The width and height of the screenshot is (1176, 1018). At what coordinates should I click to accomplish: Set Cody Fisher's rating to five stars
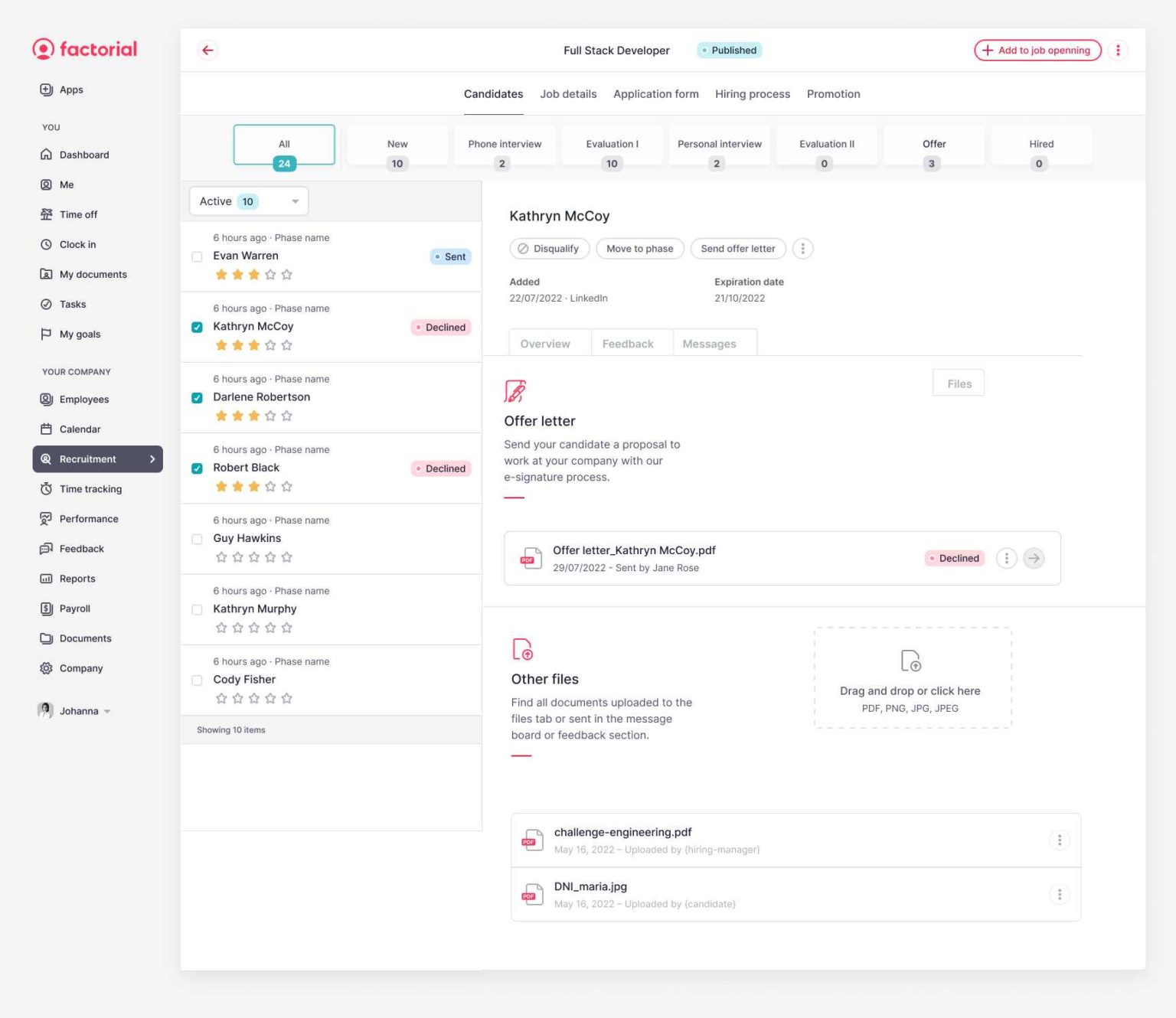coord(287,698)
